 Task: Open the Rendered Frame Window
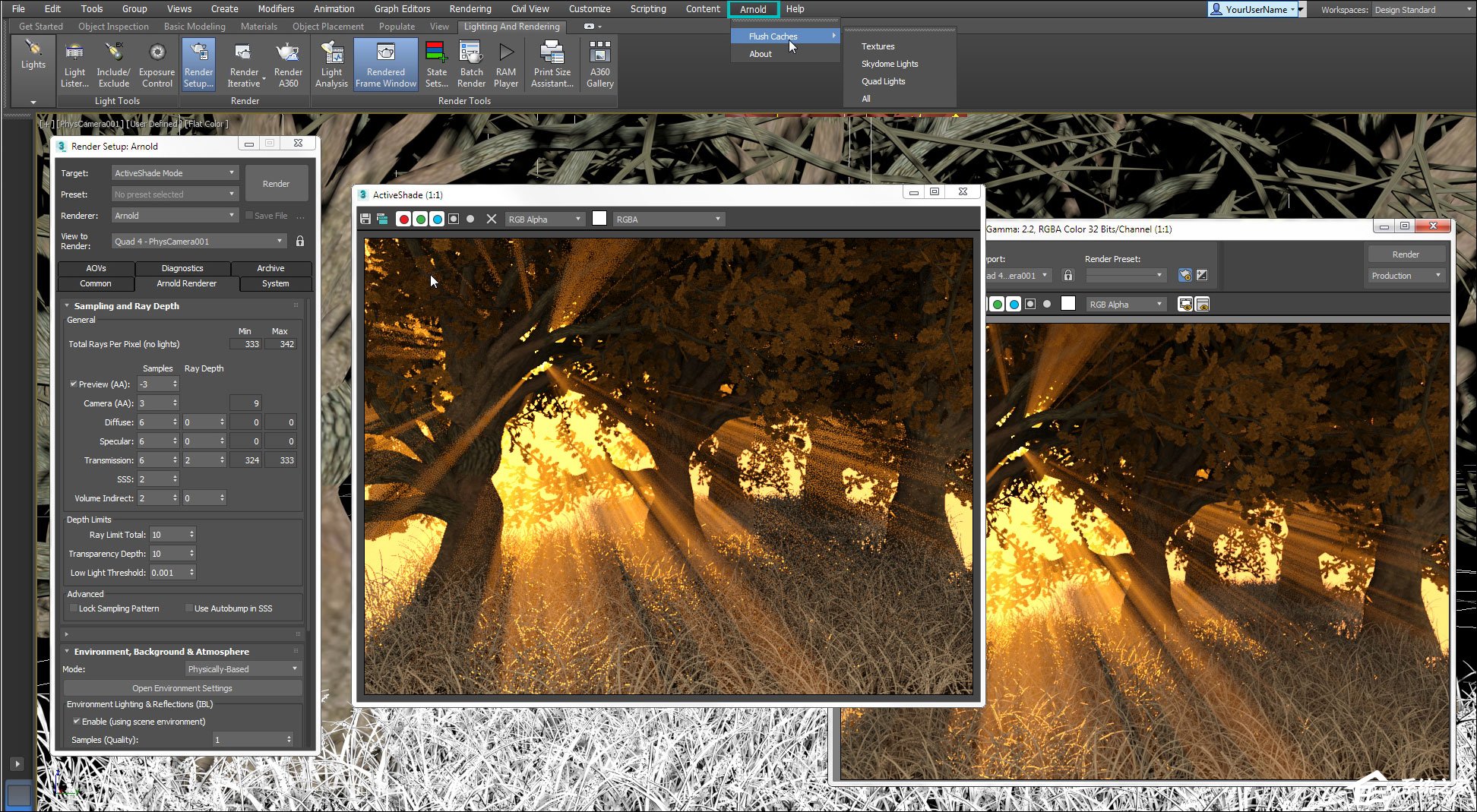tap(386, 65)
